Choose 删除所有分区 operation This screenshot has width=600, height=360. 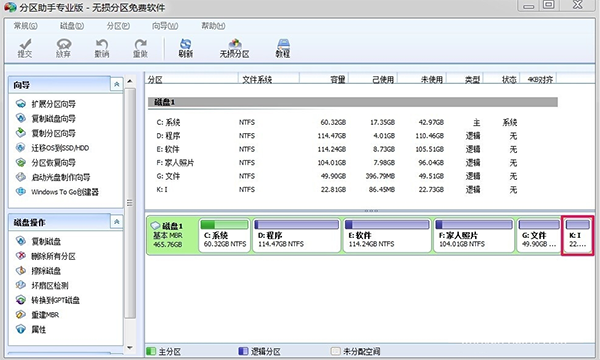click(x=46, y=256)
